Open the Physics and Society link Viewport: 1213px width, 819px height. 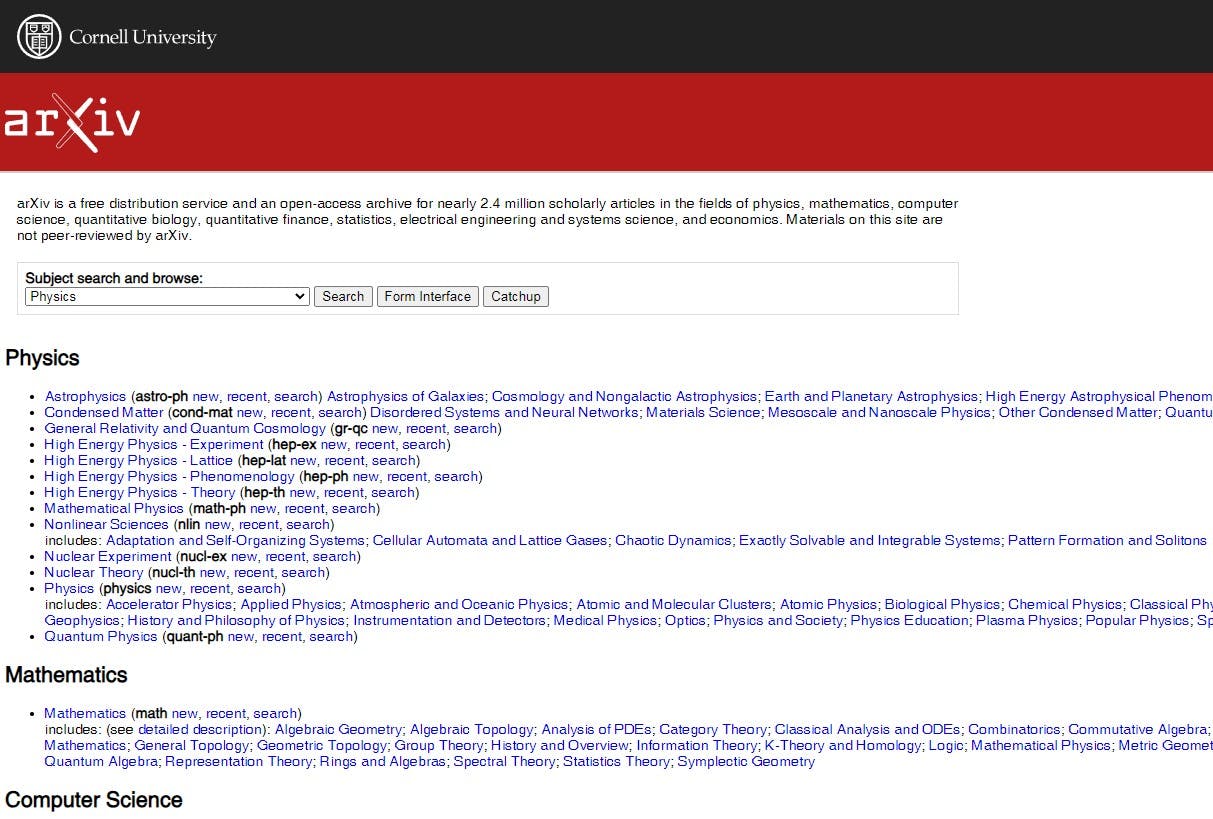point(778,621)
